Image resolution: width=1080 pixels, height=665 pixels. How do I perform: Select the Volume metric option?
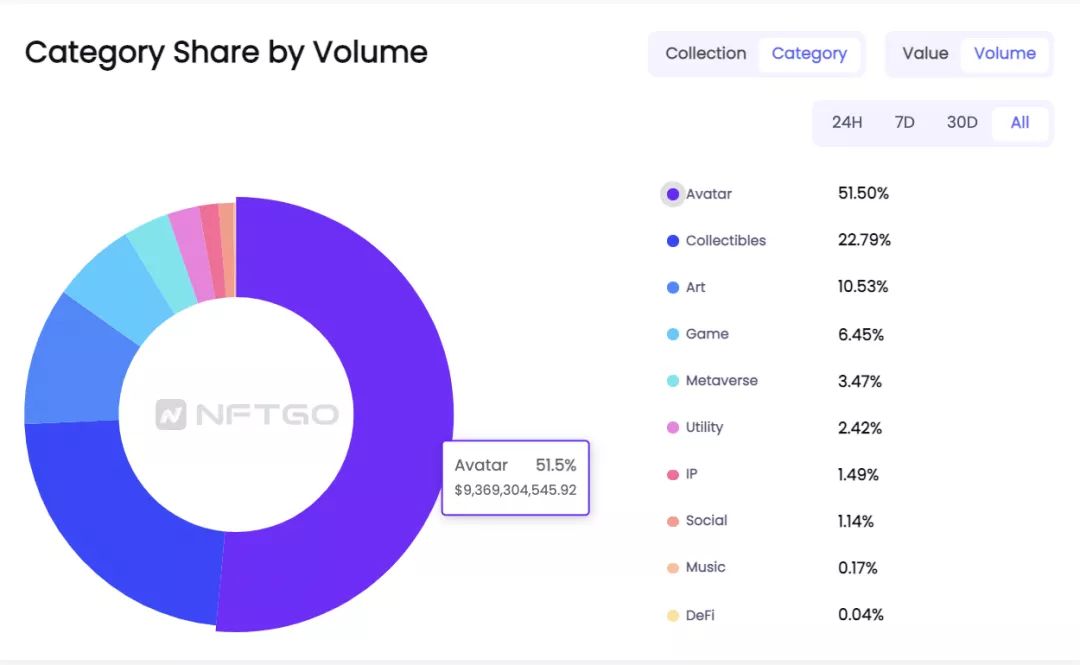[1004, 54]
